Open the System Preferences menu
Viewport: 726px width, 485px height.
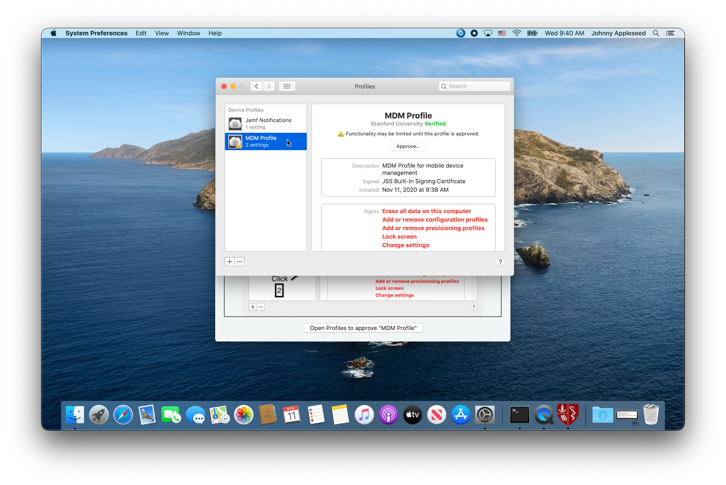coord(96,33)
